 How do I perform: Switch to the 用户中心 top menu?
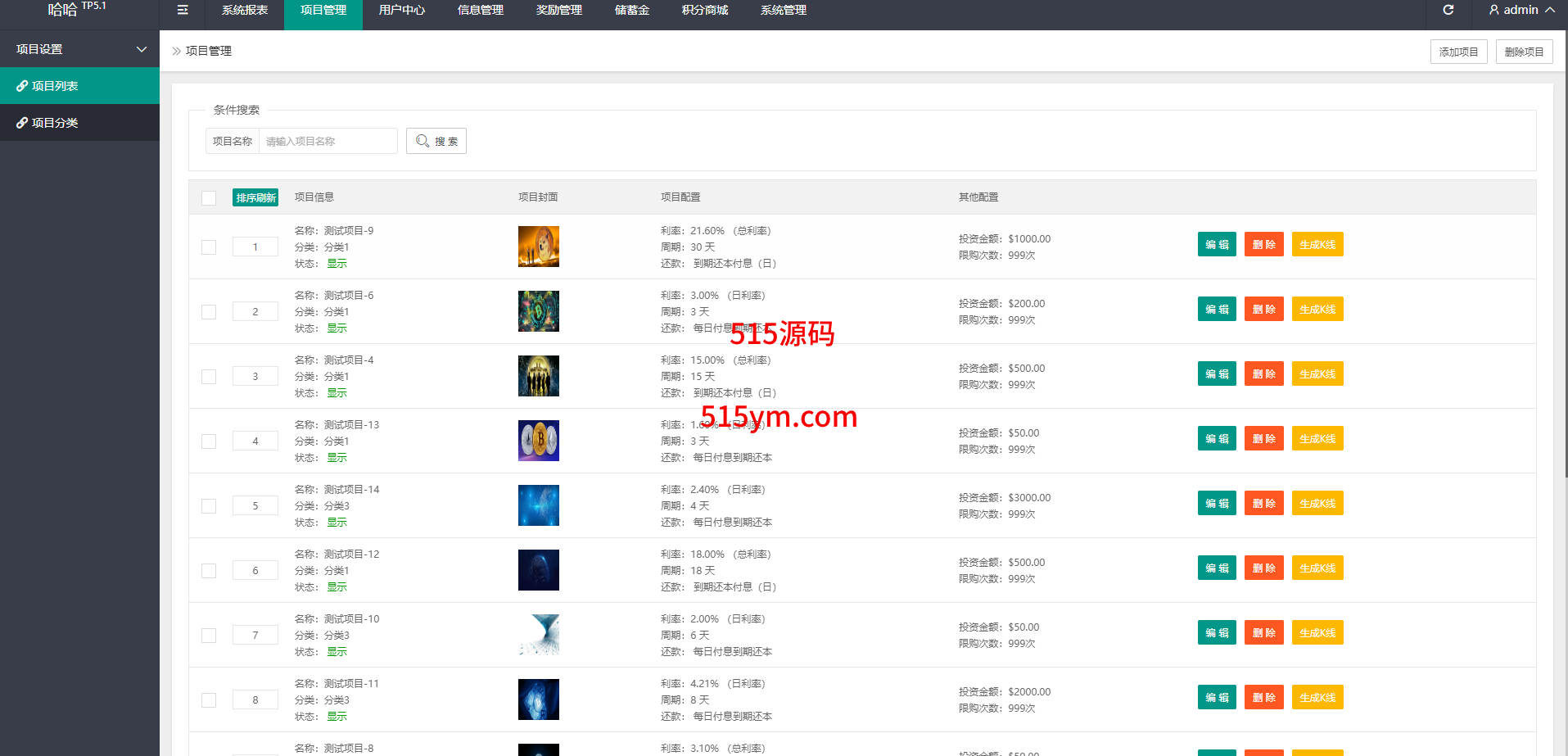coord(401,10)
